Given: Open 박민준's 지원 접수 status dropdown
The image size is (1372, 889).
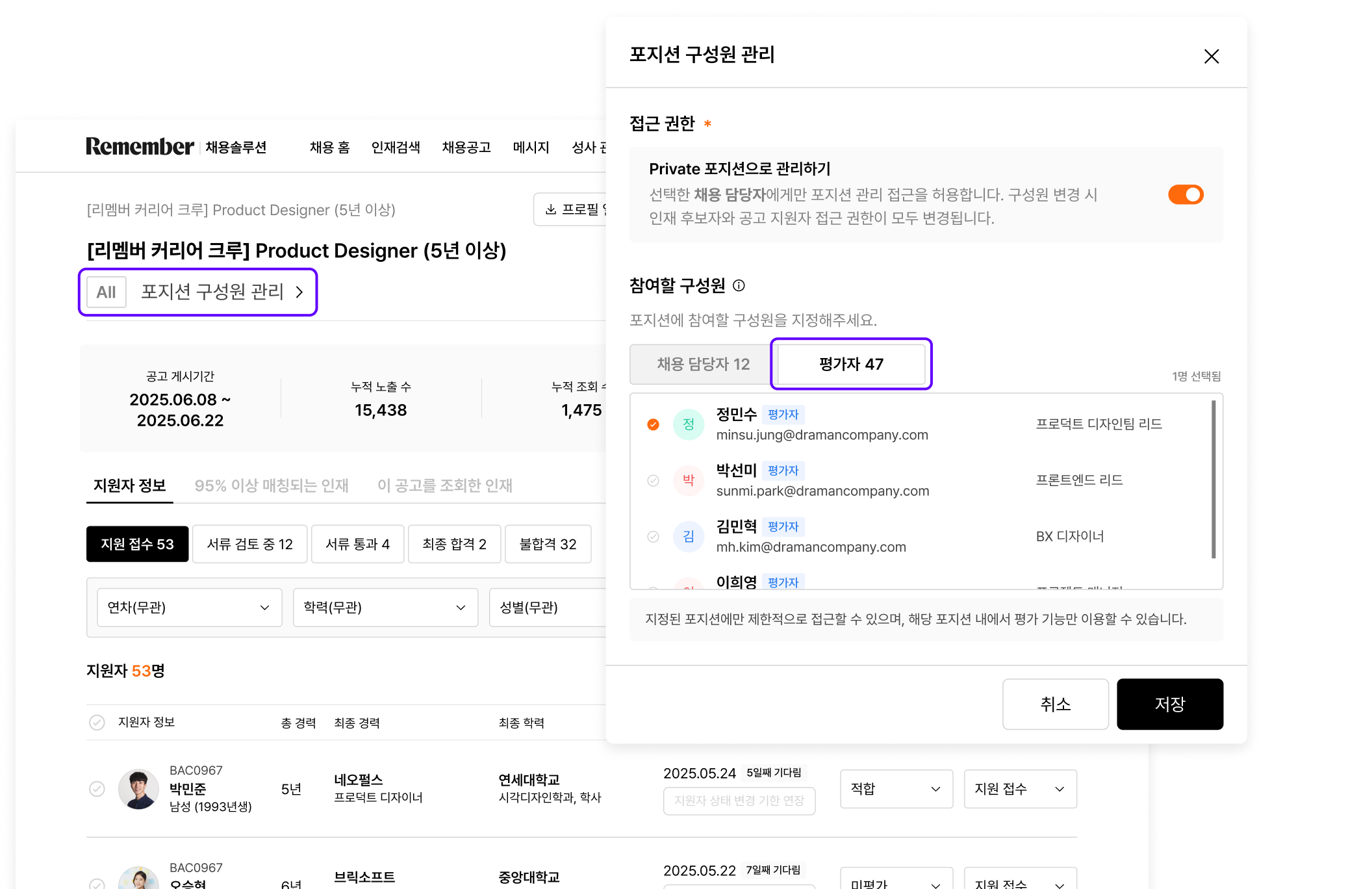Looking at the screenshot, I should tap(1020, 789).
